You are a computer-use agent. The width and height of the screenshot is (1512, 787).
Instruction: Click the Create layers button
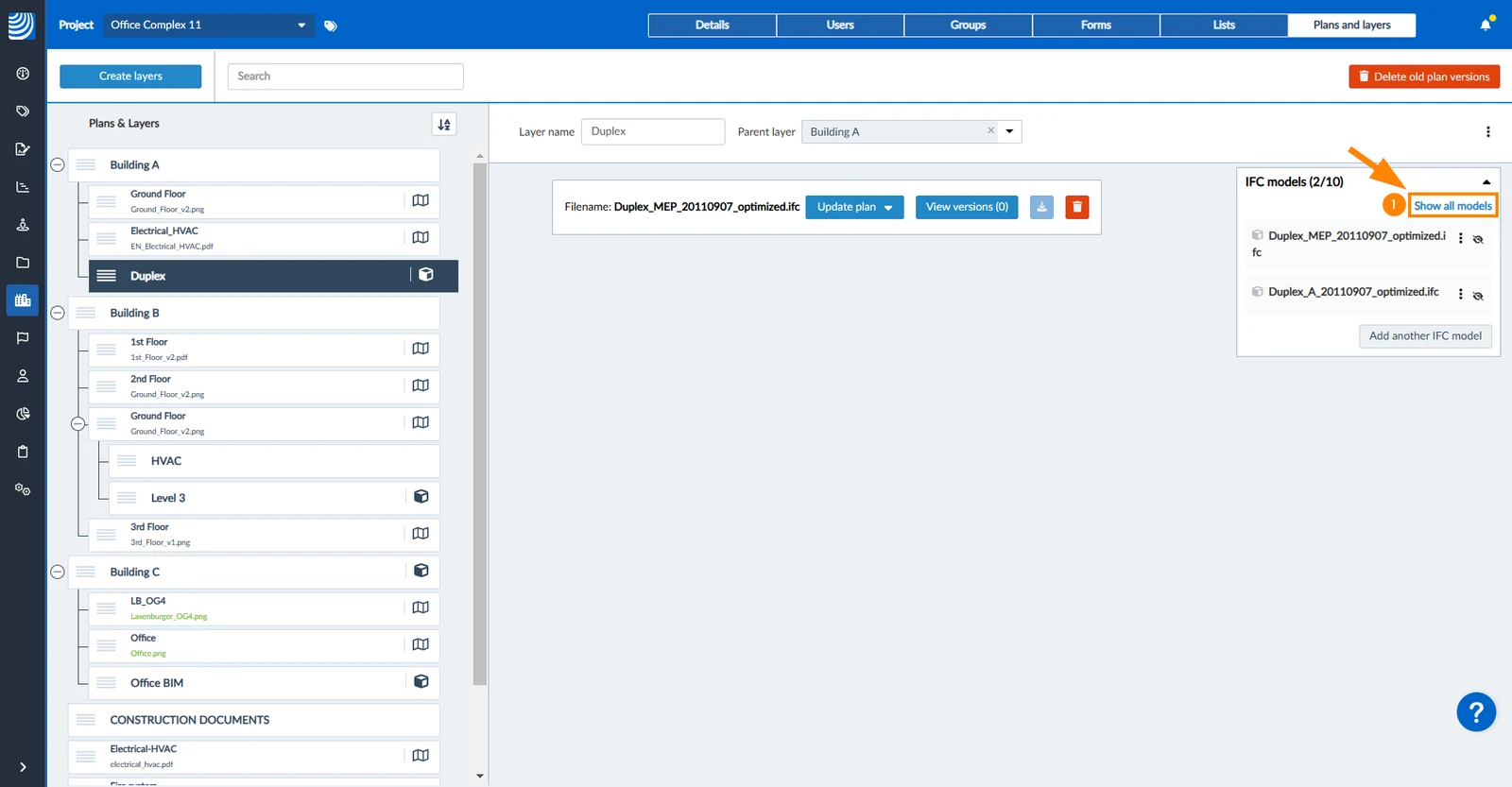pyautogui.click(x=130, y=77)
